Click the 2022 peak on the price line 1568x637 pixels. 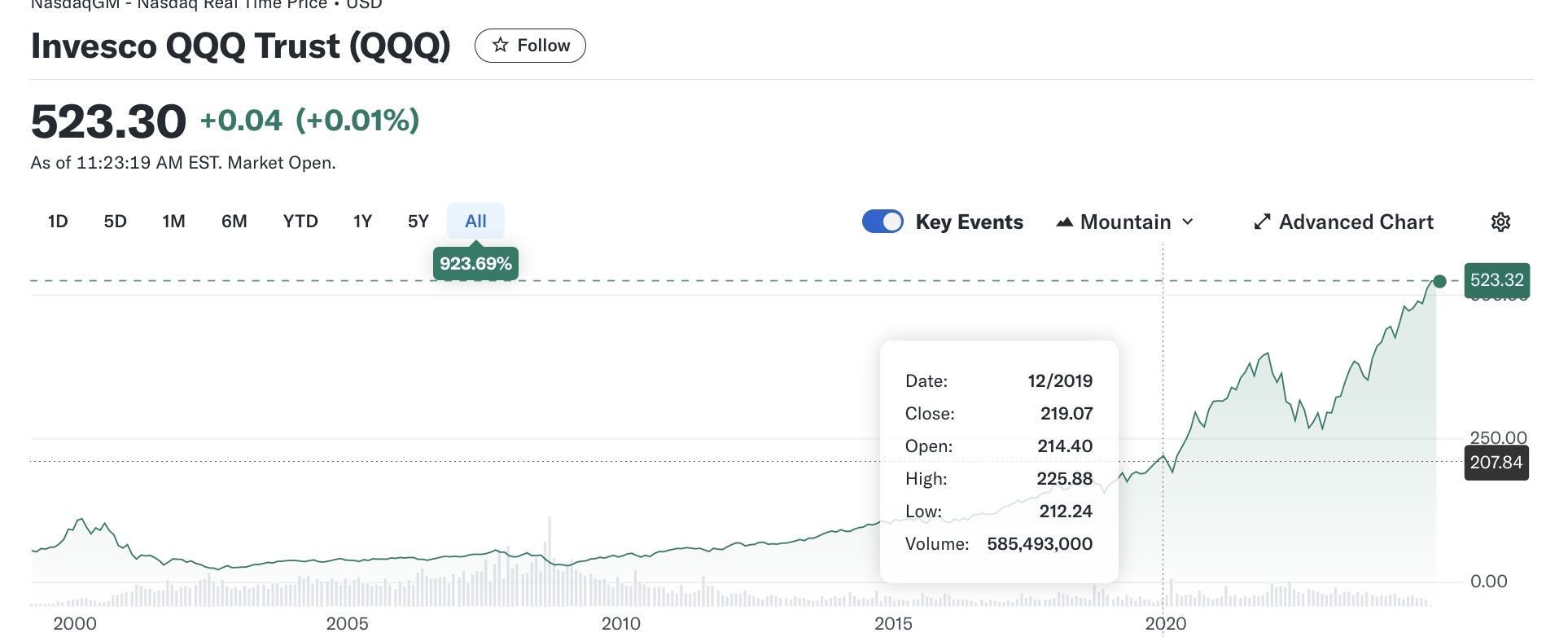tap(1267, 354)
